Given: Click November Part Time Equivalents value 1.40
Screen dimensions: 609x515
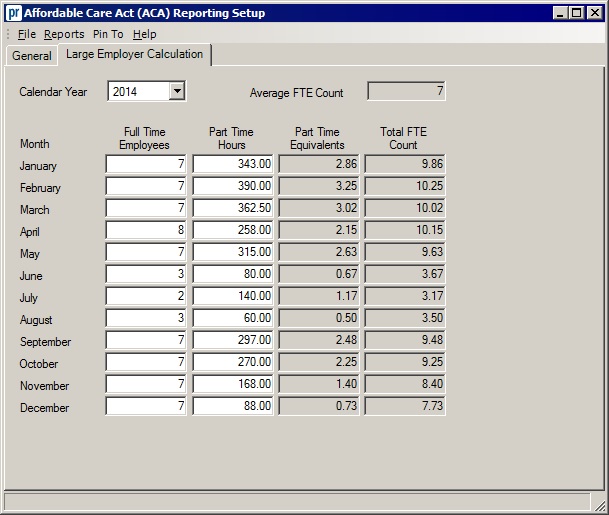Looking at the screenshot, I should pos(319,384).
